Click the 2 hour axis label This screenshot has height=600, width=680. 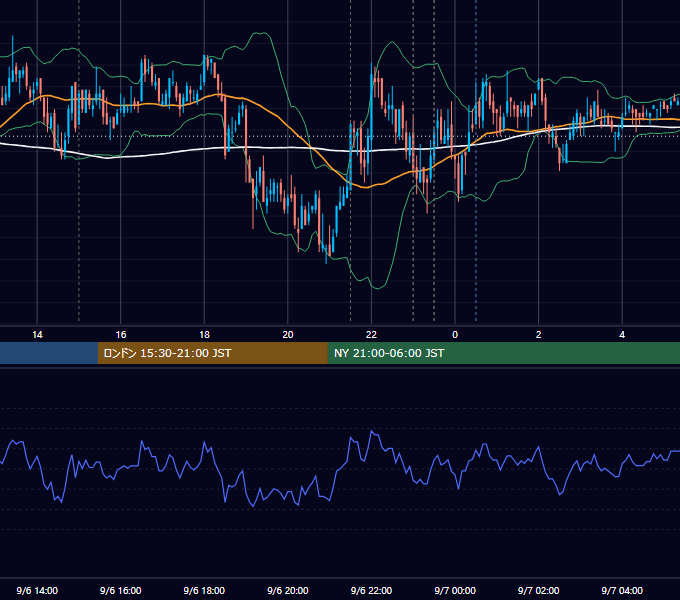coord(538,335)
